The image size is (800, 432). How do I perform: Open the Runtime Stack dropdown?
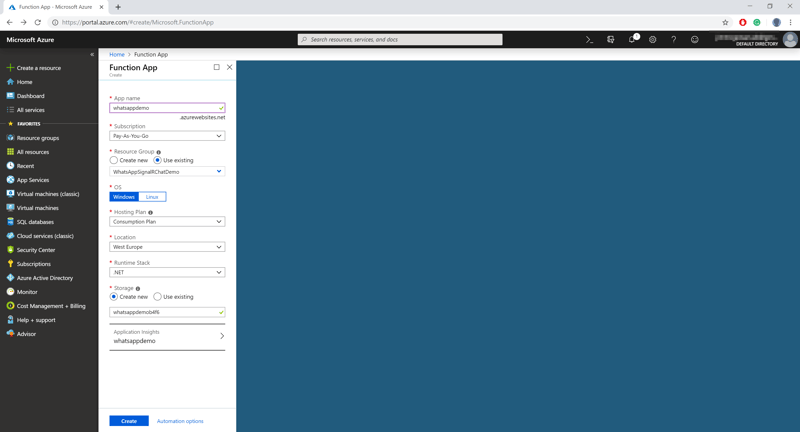point(167,272)
